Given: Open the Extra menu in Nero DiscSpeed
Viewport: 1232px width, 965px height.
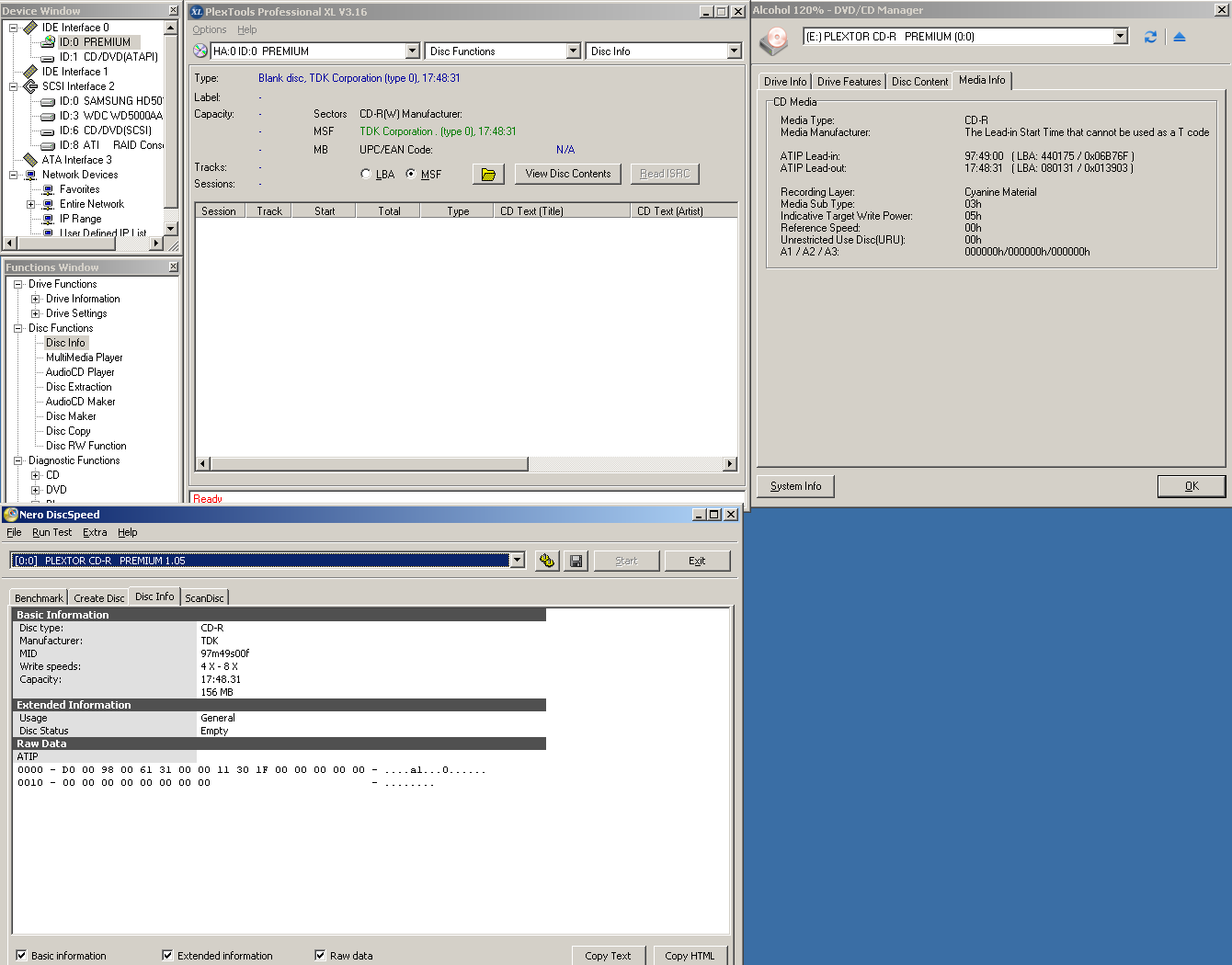Looking at the screenshot, I should point(95,532).
